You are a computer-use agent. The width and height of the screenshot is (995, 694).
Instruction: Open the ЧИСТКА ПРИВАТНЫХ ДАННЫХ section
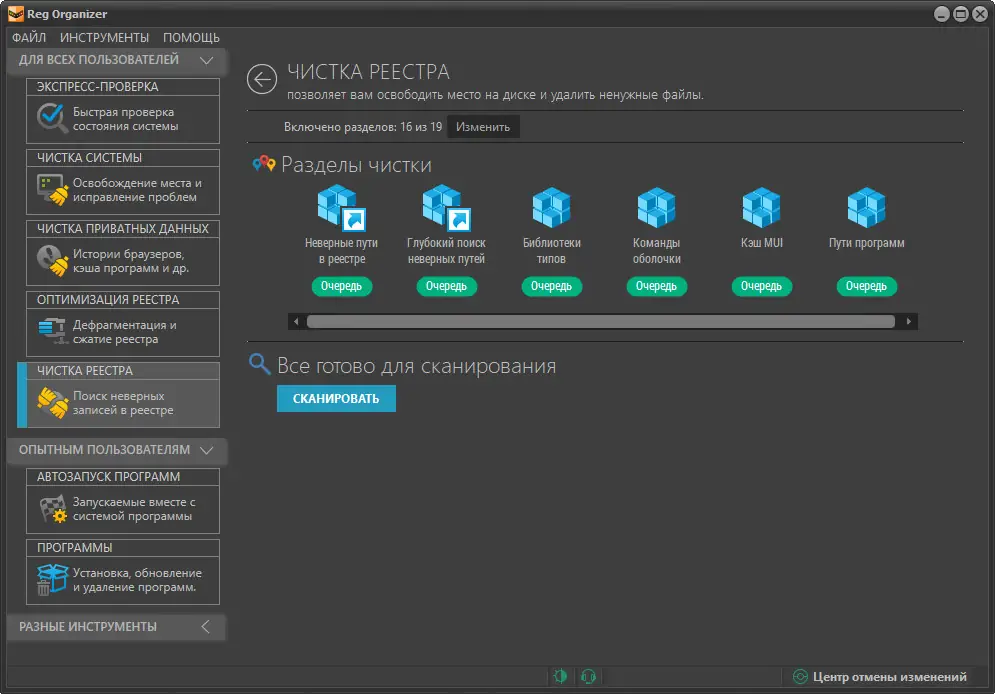[122, 229]
